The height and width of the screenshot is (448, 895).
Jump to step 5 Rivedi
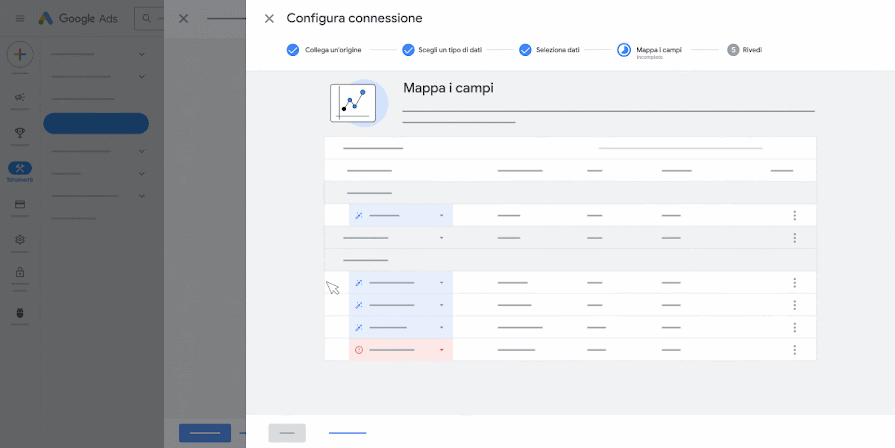[x=745, y=50]
